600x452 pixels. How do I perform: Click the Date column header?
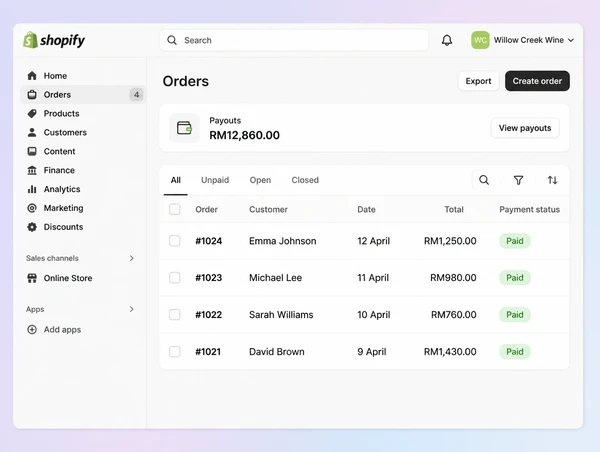366,209
